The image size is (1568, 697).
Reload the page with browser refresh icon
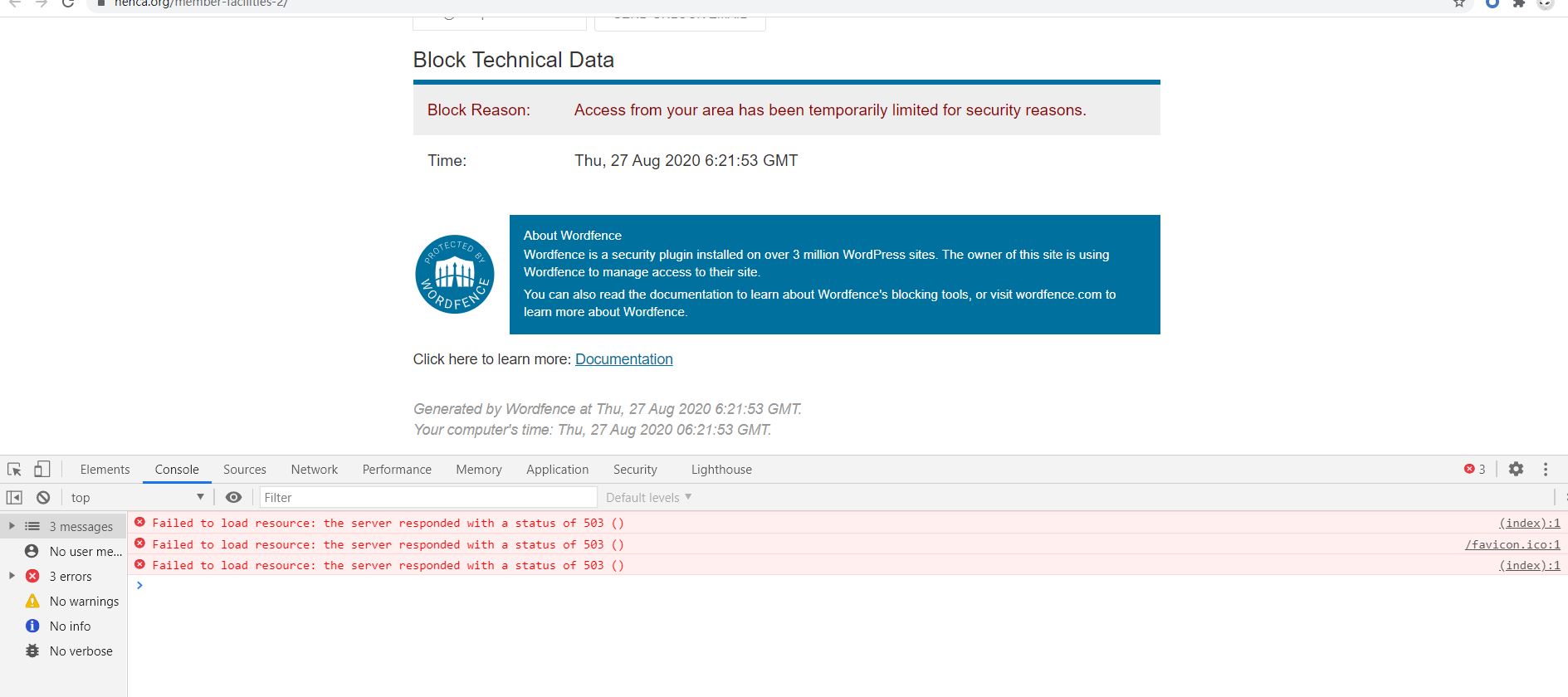[68, 3]
